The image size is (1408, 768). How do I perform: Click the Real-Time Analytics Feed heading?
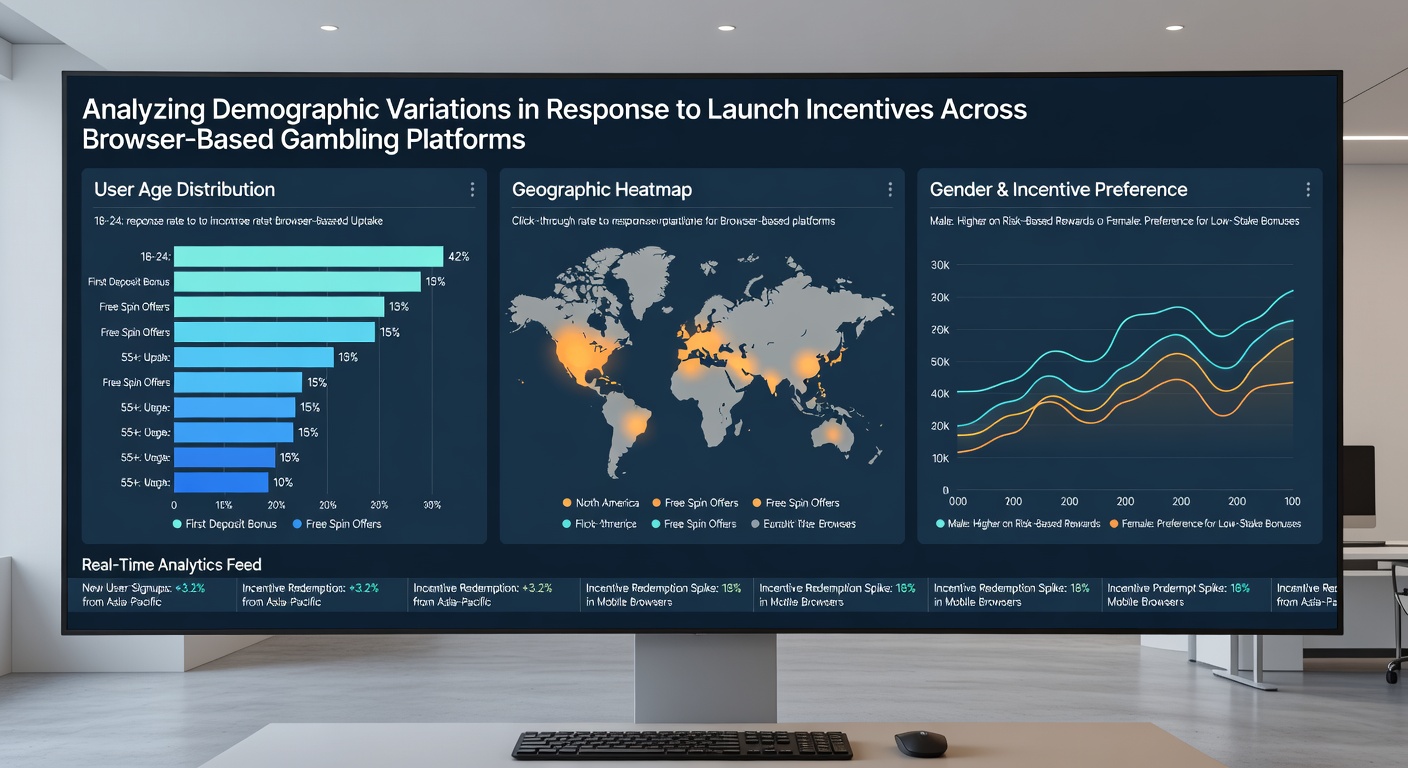tap(172, 565)
